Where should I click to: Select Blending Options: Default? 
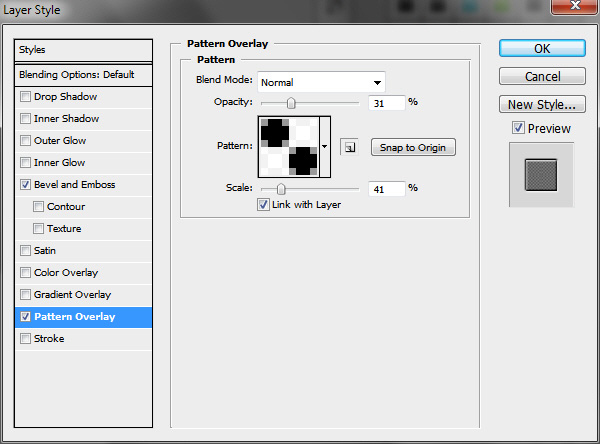coord(83,75)
